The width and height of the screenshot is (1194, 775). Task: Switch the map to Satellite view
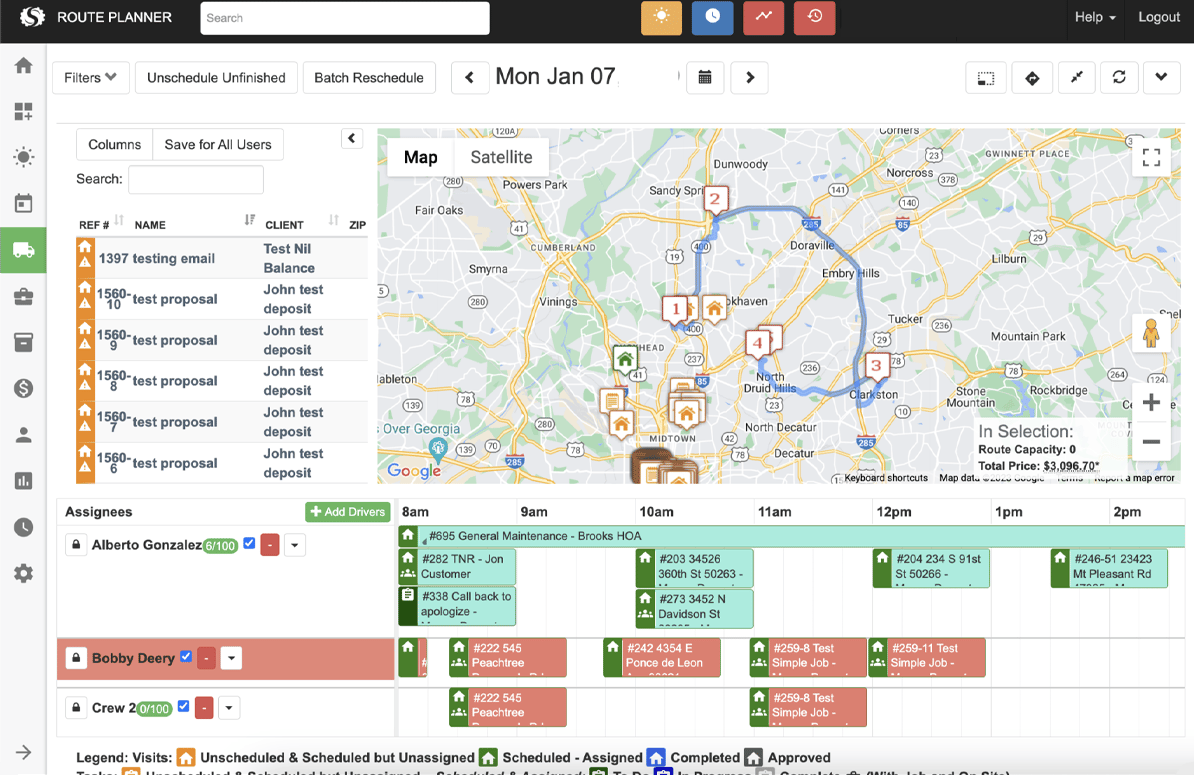pyautogui.click(x=501, y=157)
